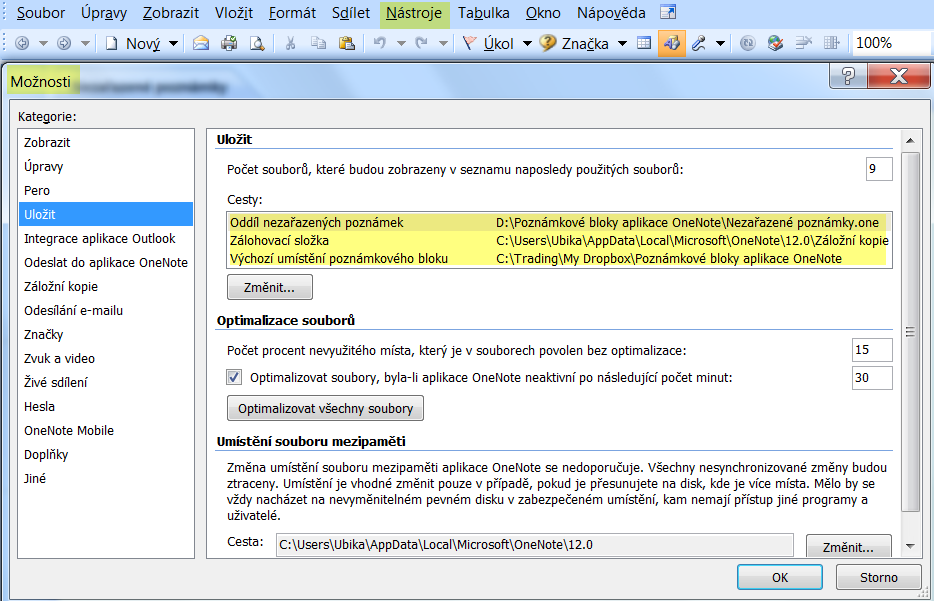
Task: Open the Značka dropdown arrow
Action: [x=622, y=43]
